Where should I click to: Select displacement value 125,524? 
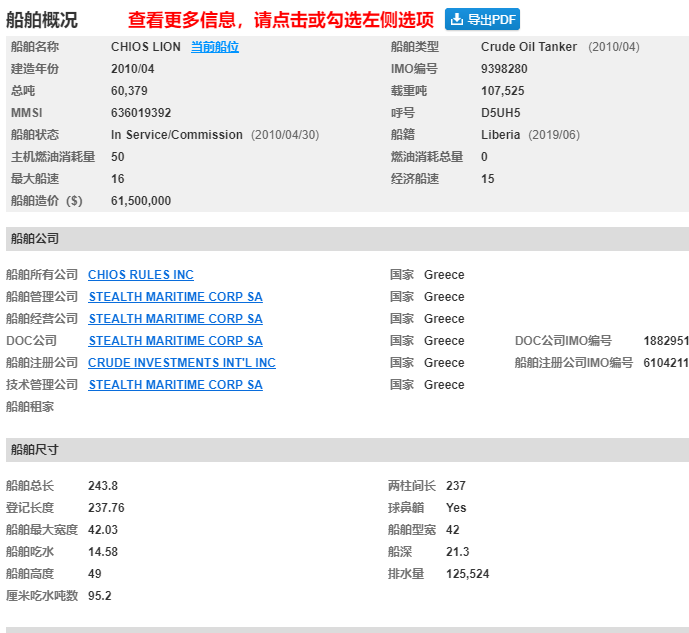(468, 574)
